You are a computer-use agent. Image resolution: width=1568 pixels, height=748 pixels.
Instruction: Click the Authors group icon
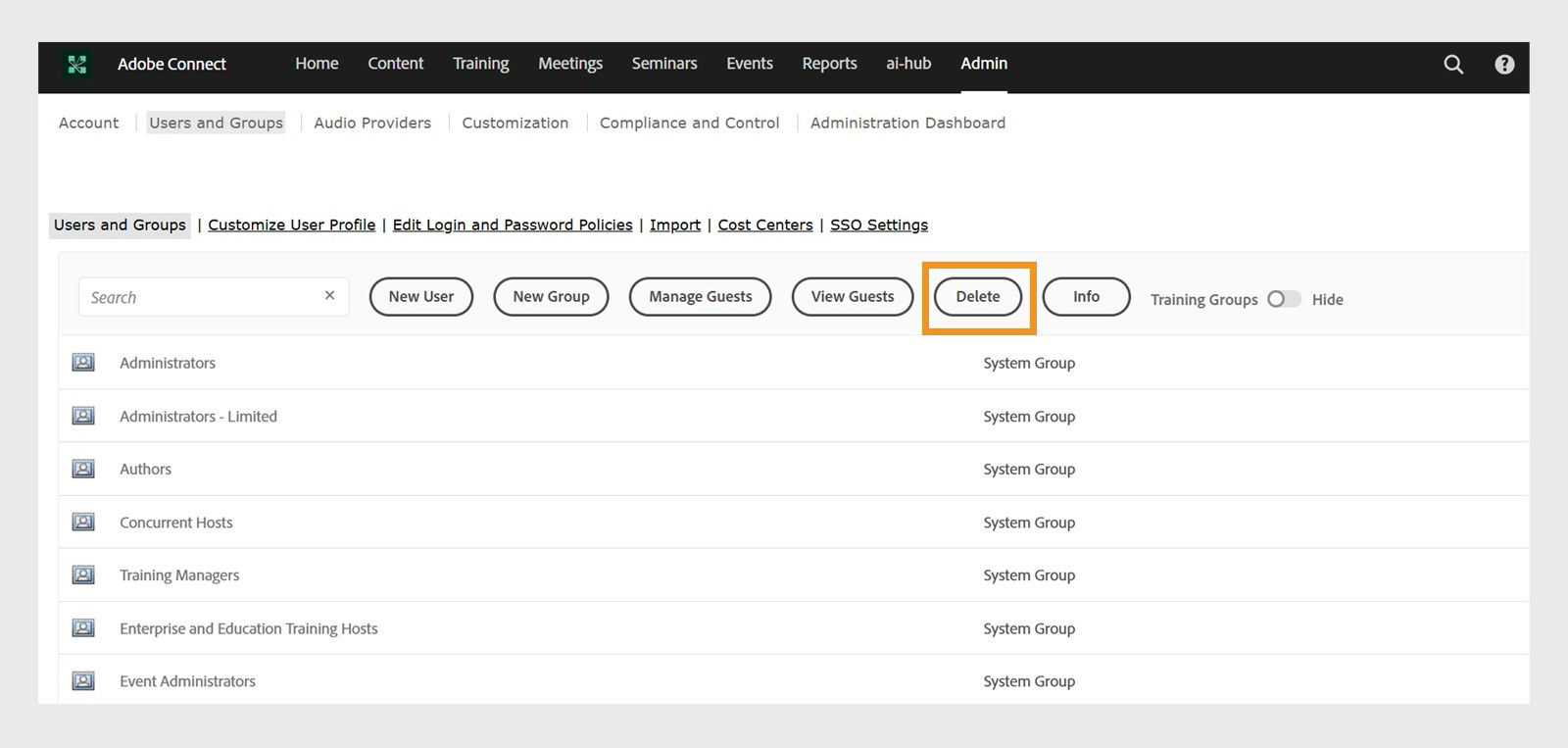(83, 469)
